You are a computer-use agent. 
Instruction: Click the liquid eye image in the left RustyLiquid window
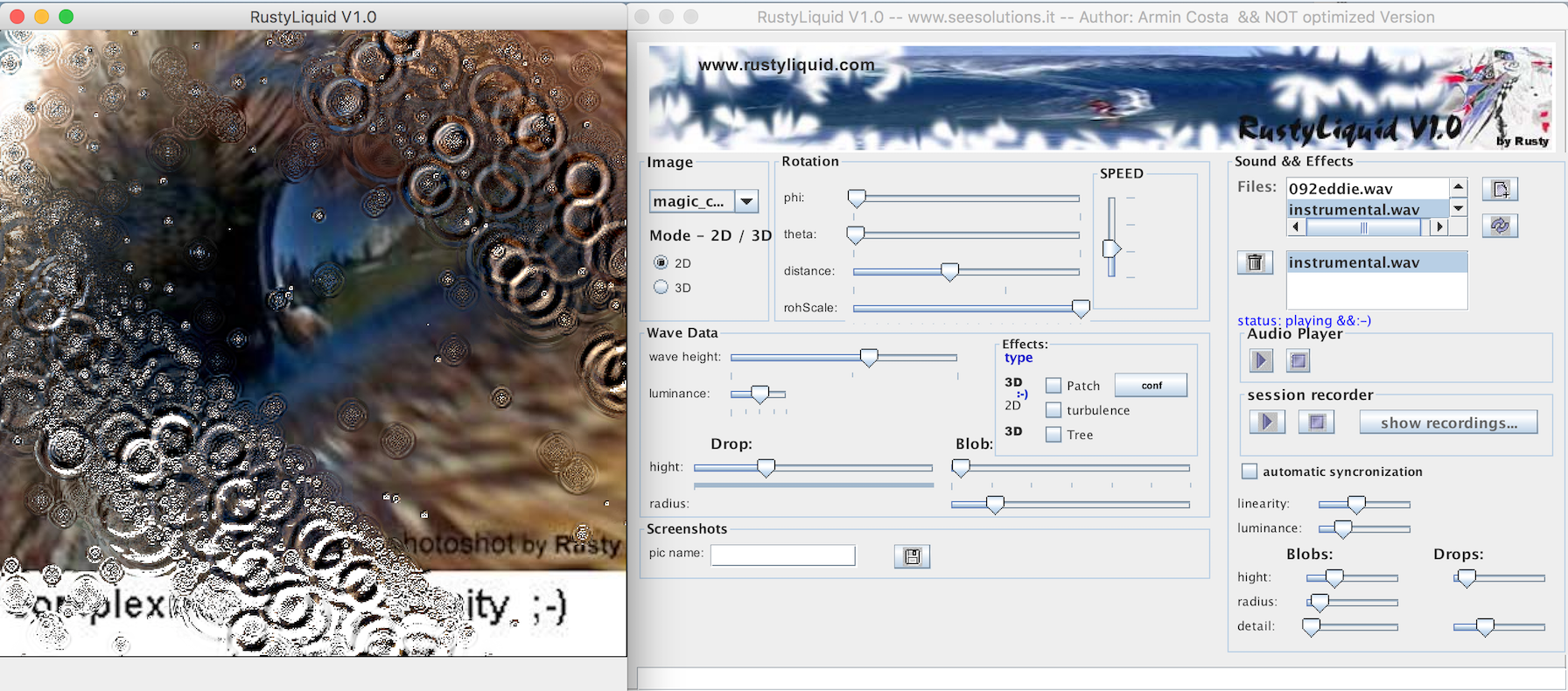tap(313, 343)
